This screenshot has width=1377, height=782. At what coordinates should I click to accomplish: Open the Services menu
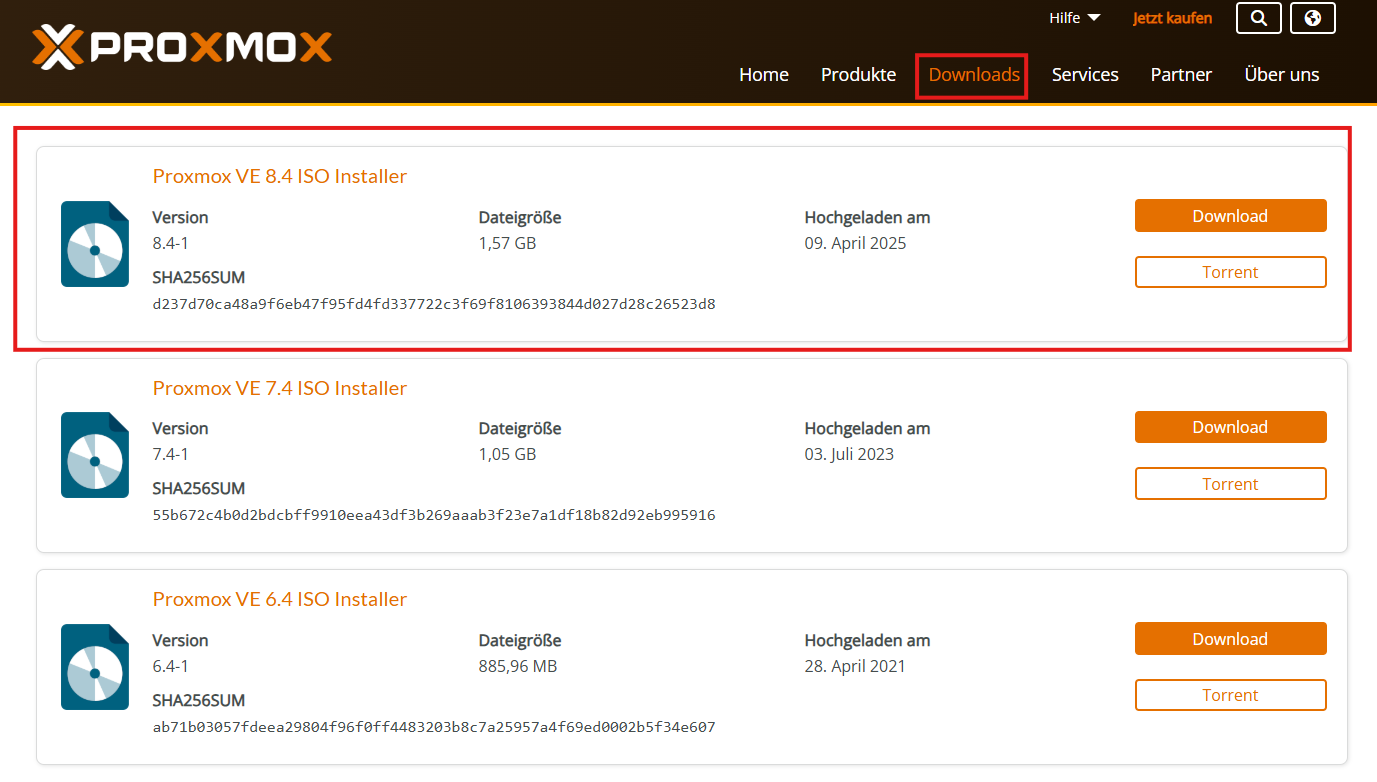(x=1085, y=75)
